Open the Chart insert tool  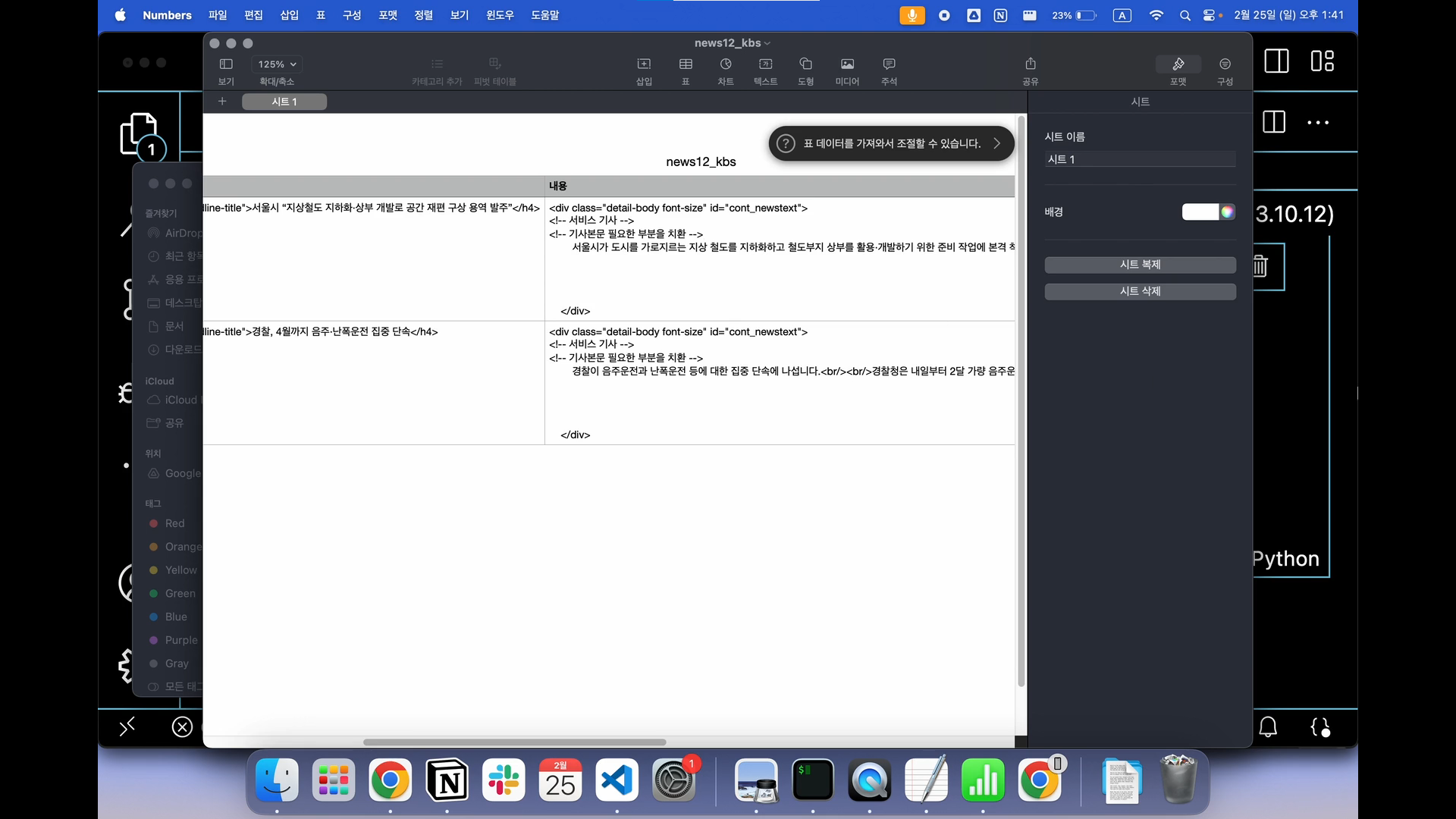726,64
